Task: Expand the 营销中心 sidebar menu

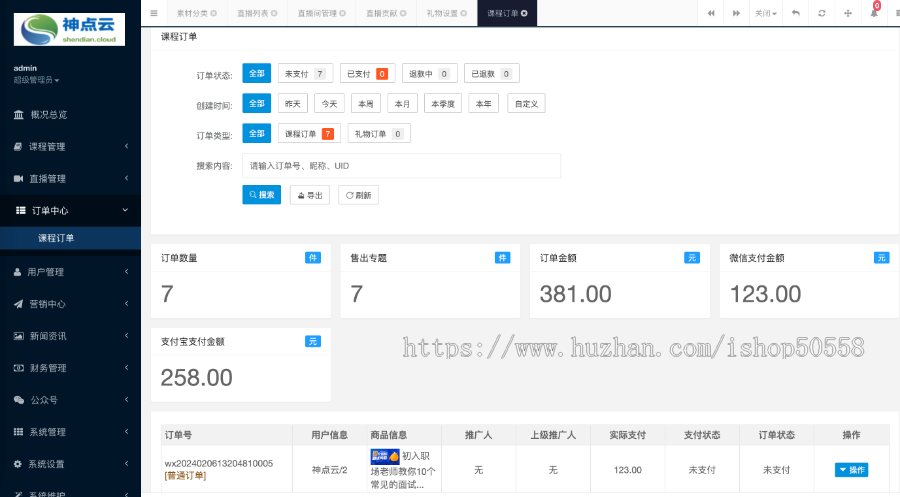Action: (70, 304)
